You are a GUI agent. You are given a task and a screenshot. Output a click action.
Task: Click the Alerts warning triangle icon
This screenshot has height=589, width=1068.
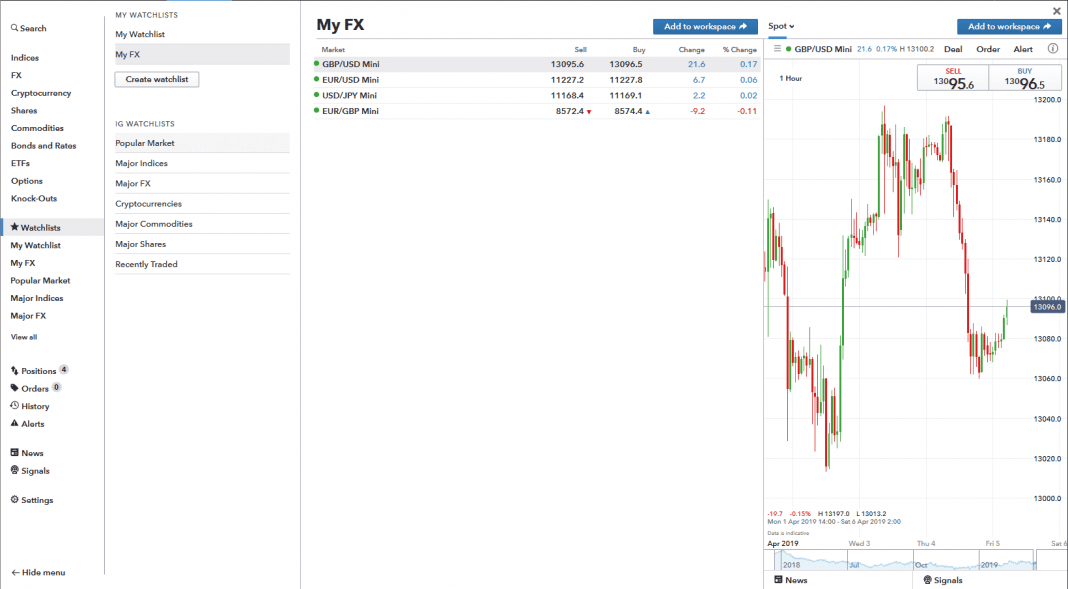[14, 424]
